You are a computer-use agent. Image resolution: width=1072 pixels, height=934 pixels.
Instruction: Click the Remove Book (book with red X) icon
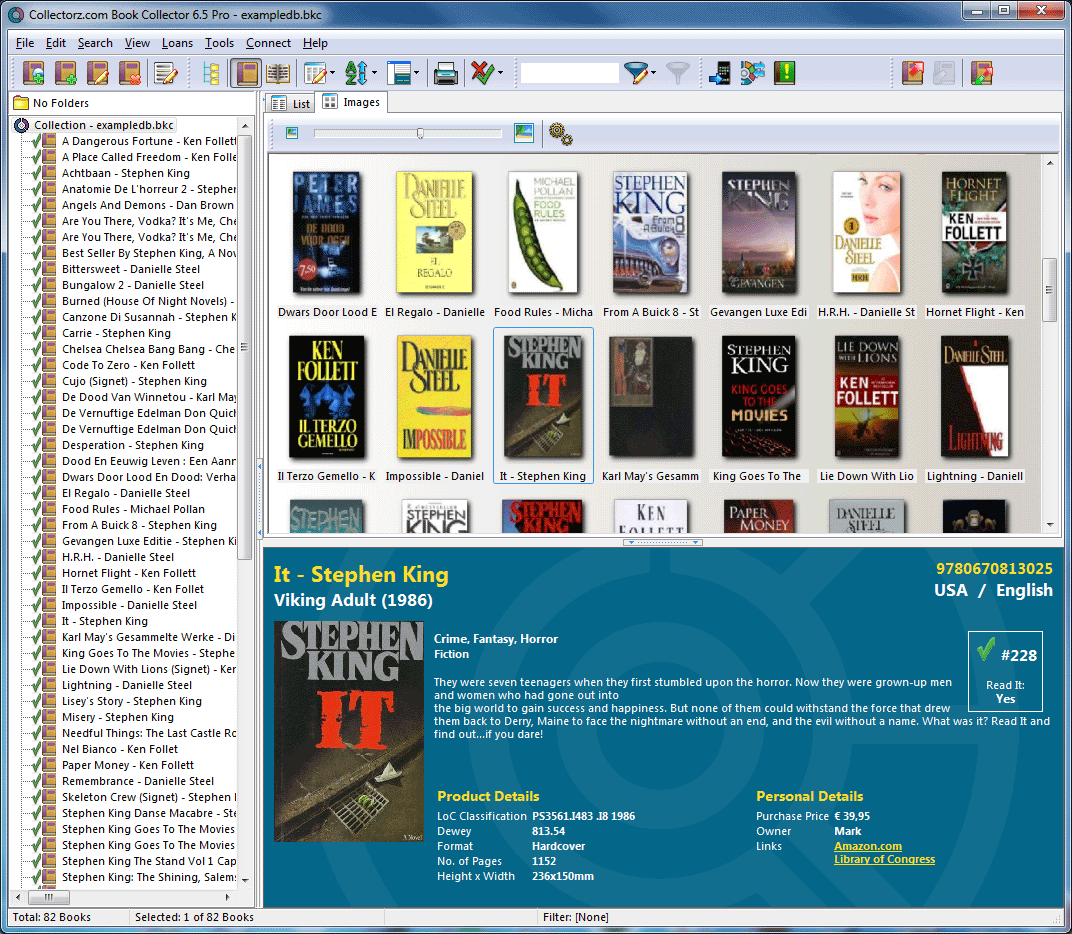pos(130,72)
